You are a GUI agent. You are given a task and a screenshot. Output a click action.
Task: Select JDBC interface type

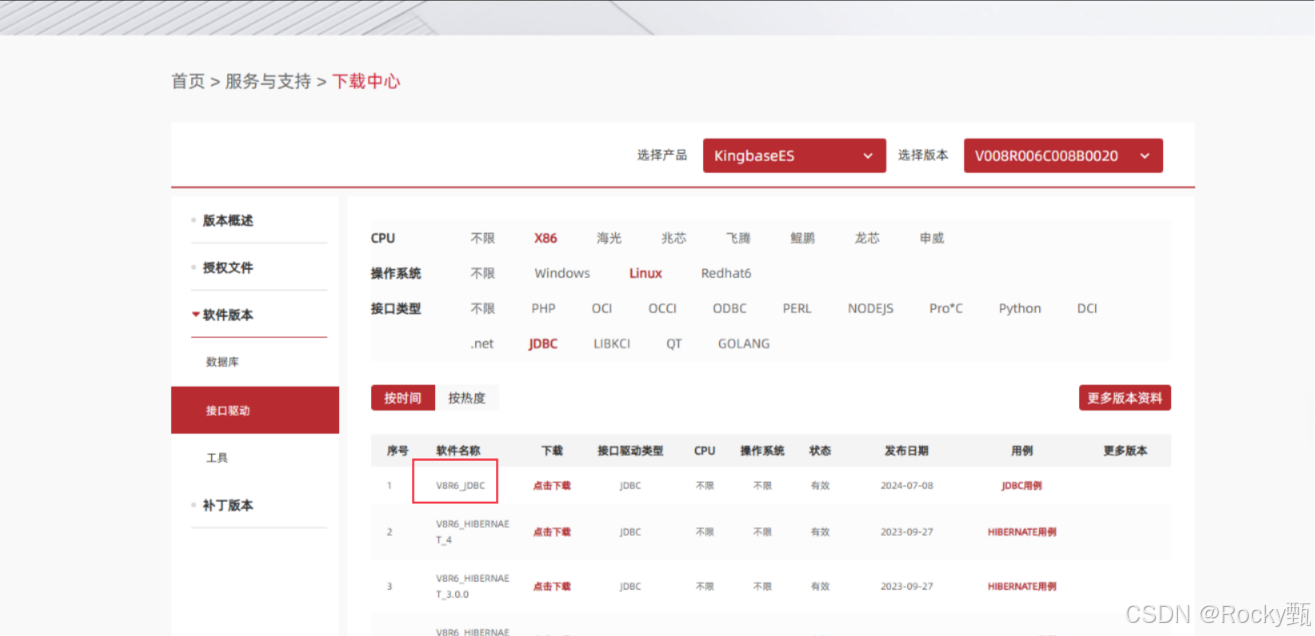click(x=543, y=343)
